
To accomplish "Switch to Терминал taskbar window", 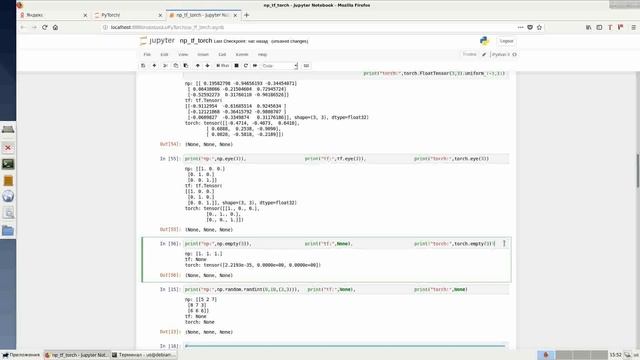I will click(x=144, y=355).
